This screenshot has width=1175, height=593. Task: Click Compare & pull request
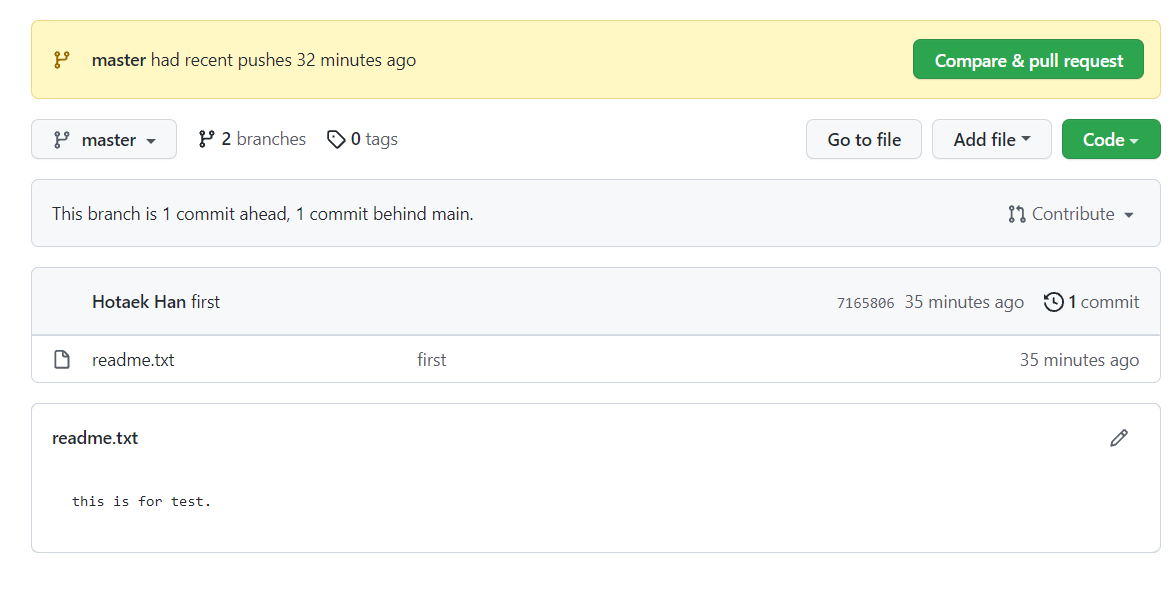coord(1028,59)
